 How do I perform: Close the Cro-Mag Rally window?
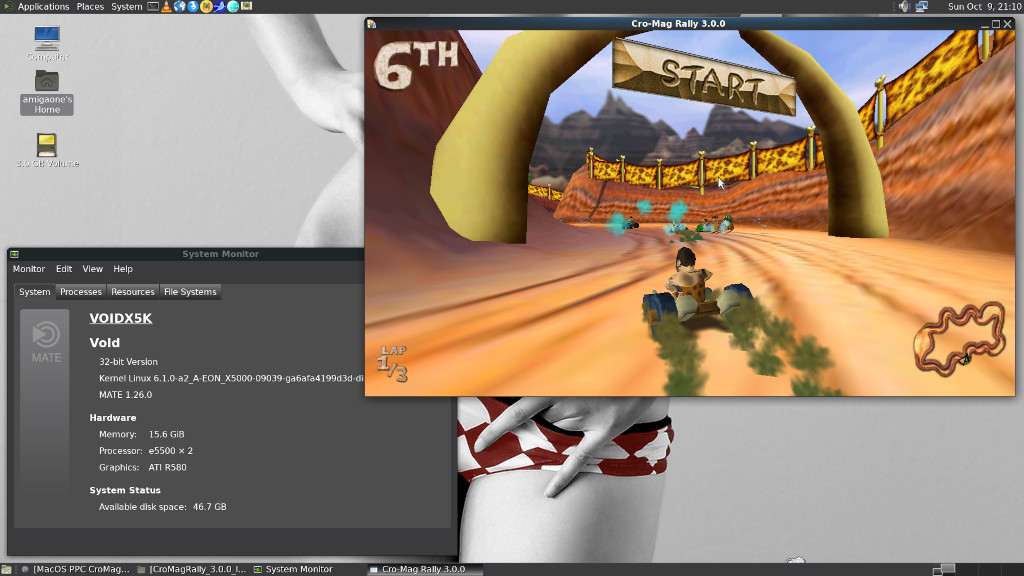[1008, 24]
